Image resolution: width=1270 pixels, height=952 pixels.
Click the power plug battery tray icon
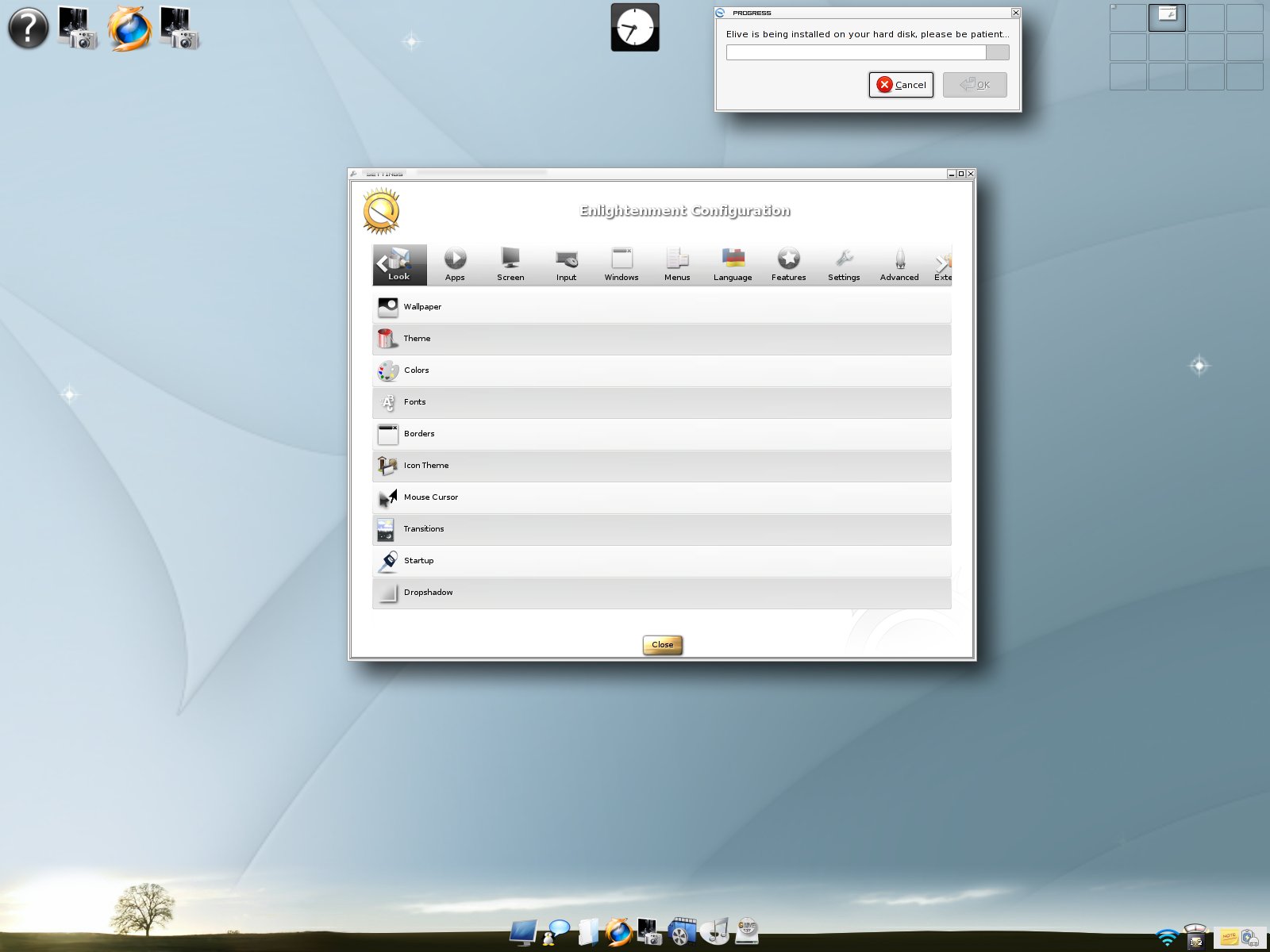1251,939
